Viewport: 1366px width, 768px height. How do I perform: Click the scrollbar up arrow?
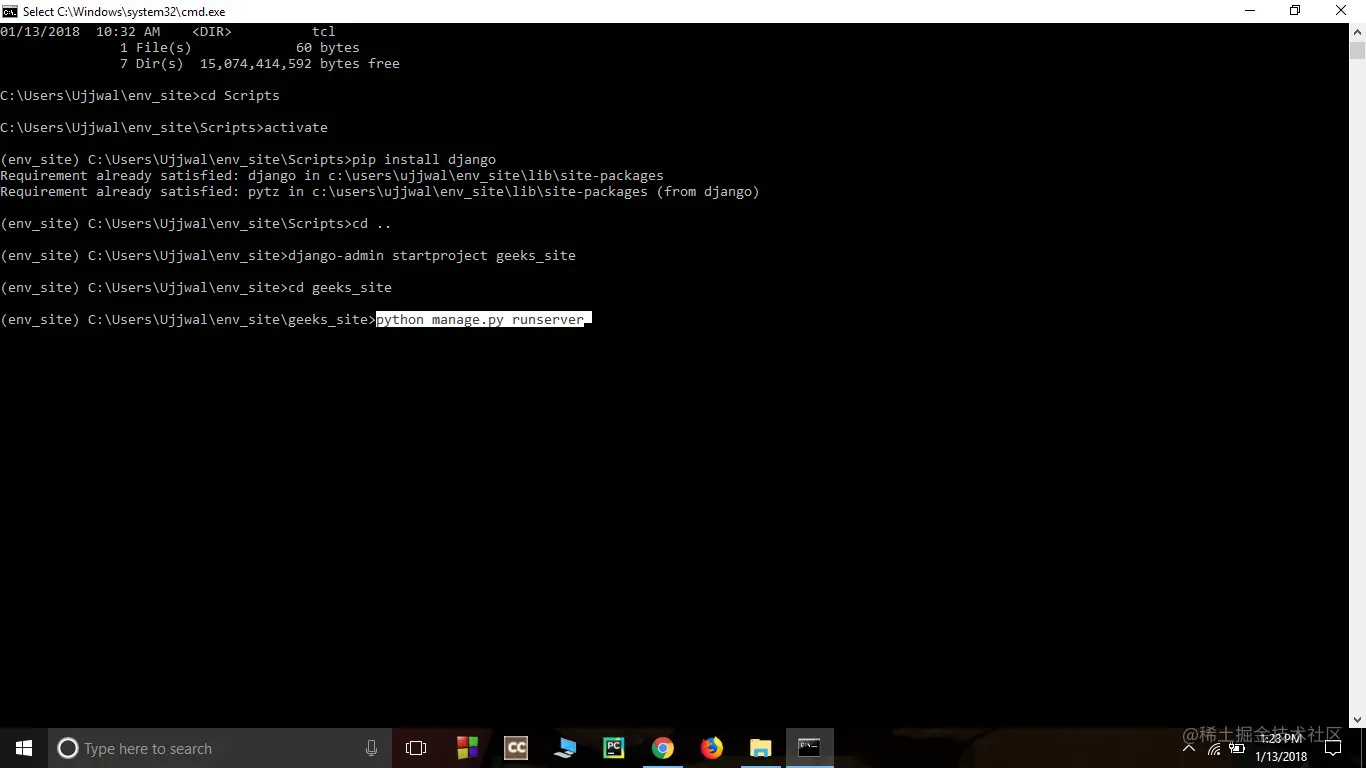click(1357, 32)
